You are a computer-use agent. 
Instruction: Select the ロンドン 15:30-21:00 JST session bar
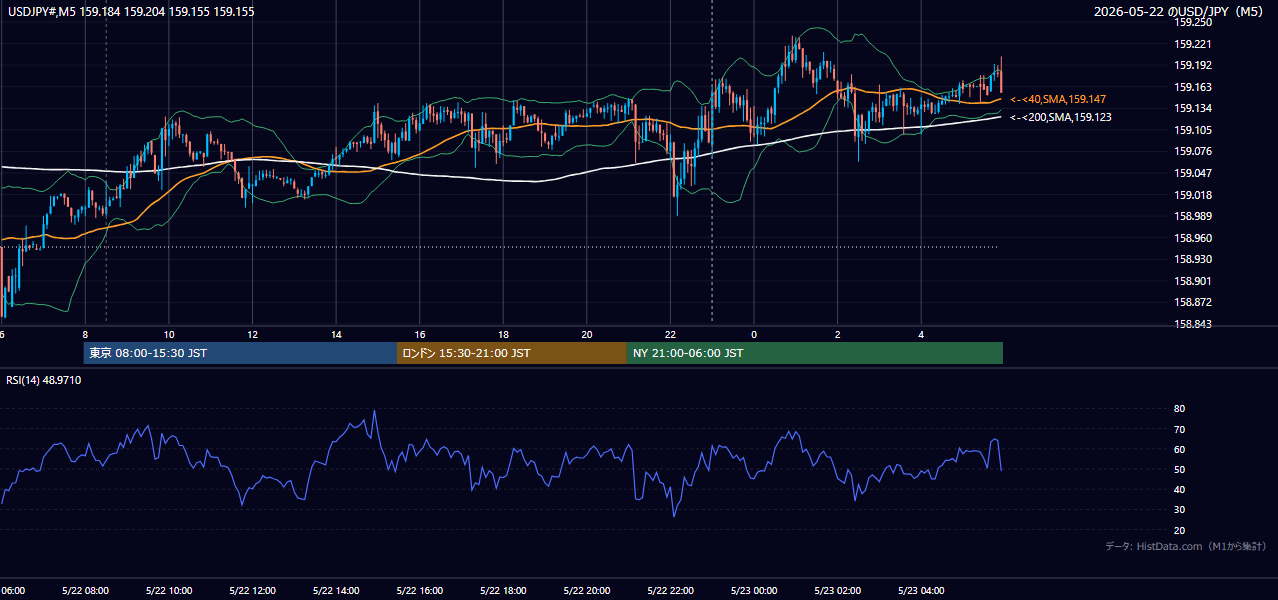512,353
